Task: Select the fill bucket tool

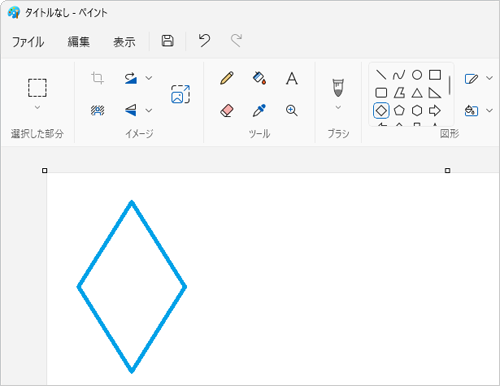Action: (259, 78)
